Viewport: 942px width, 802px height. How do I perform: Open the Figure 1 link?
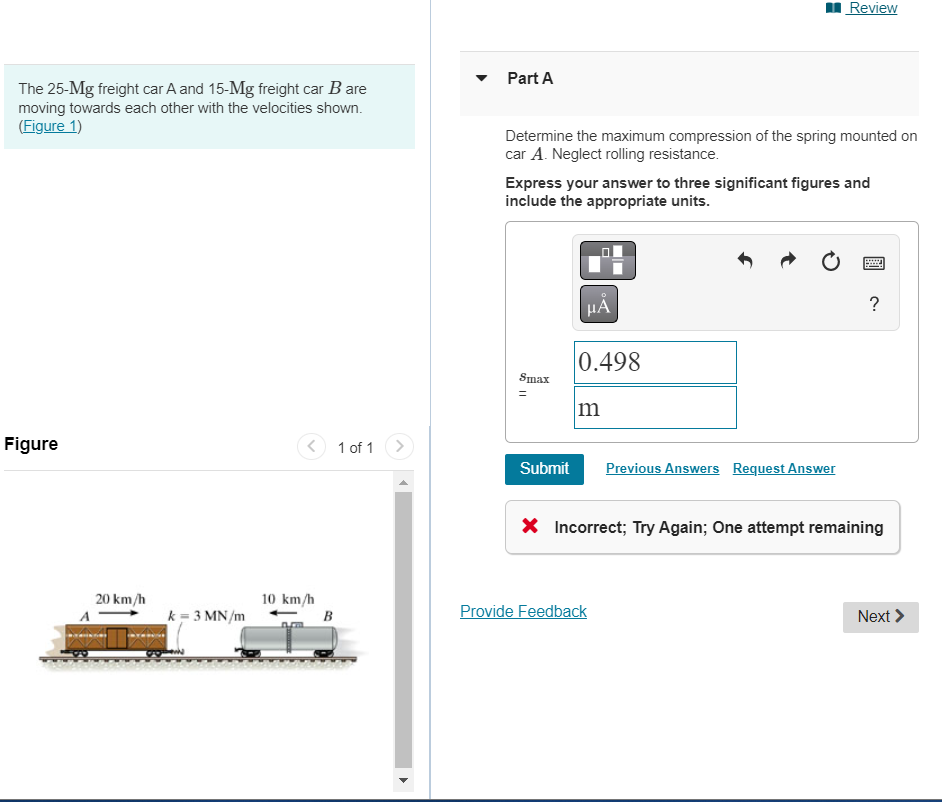[x=48, y=126]
